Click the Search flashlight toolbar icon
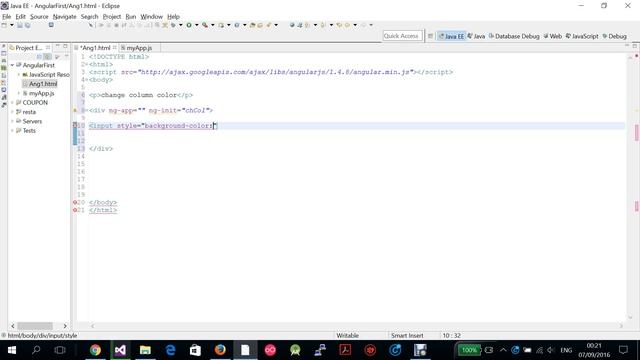This screenshot has height=360, width=640. 269,25
